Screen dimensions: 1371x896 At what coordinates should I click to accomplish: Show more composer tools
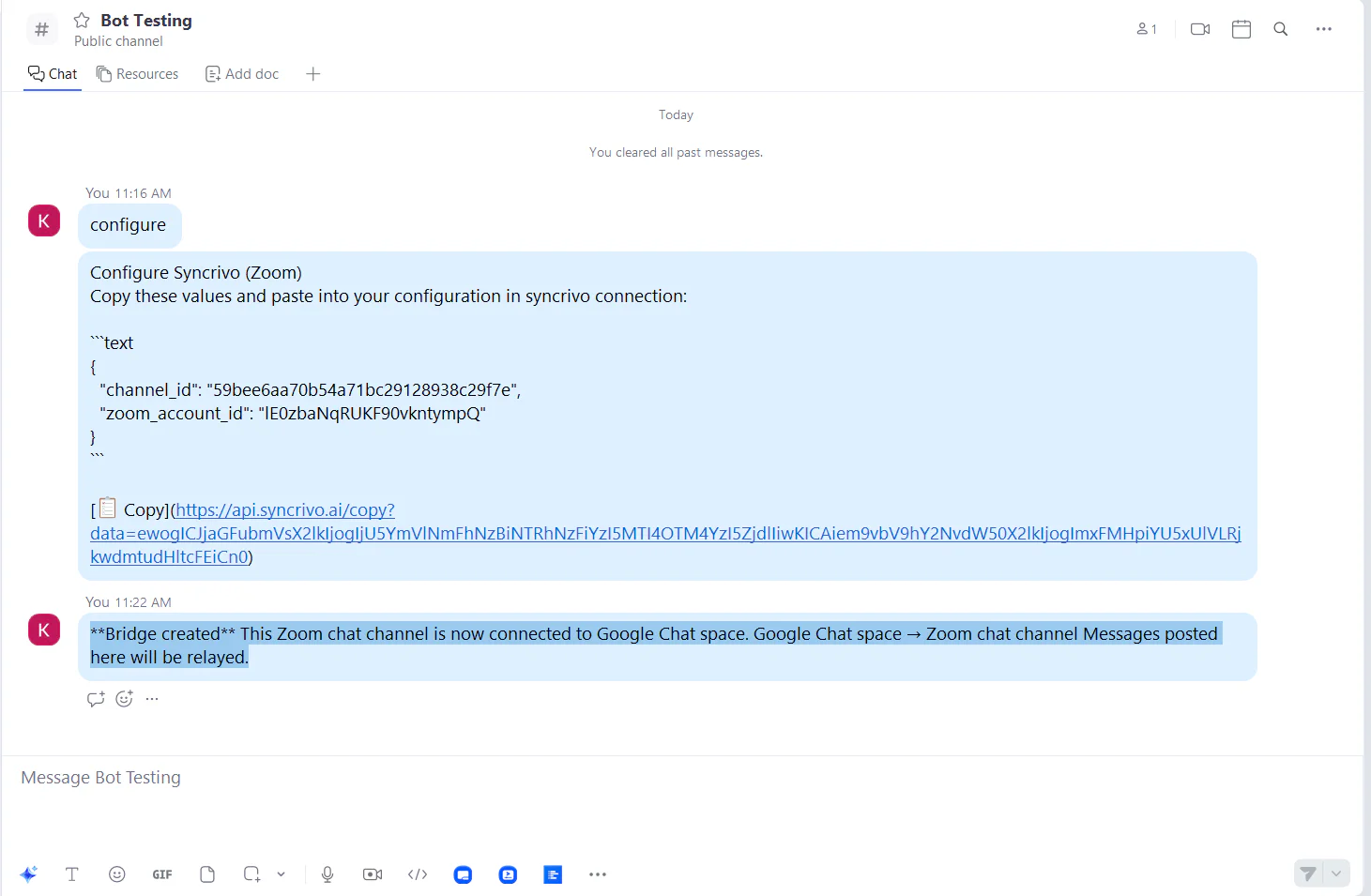tap(598, 874)
